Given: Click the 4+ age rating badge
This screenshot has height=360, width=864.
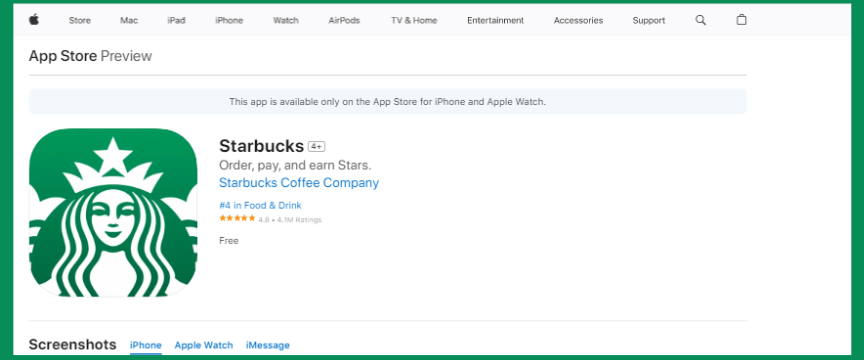Looking at the screenshot, I should 316,147.
